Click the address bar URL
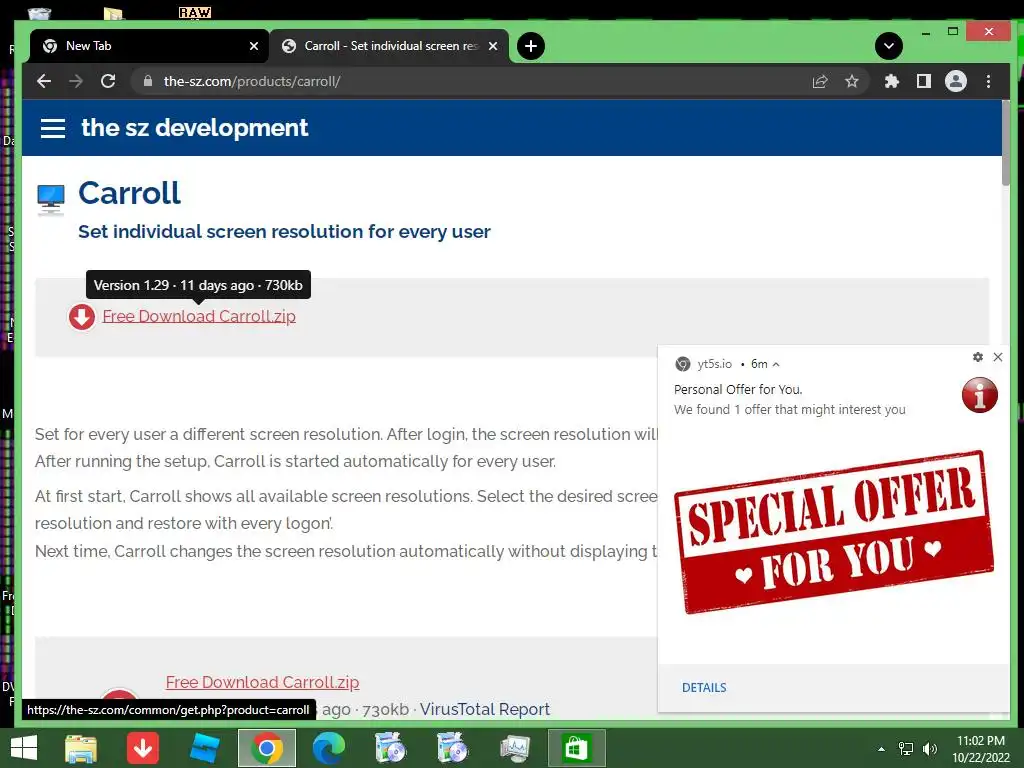 tap(252, 81)
